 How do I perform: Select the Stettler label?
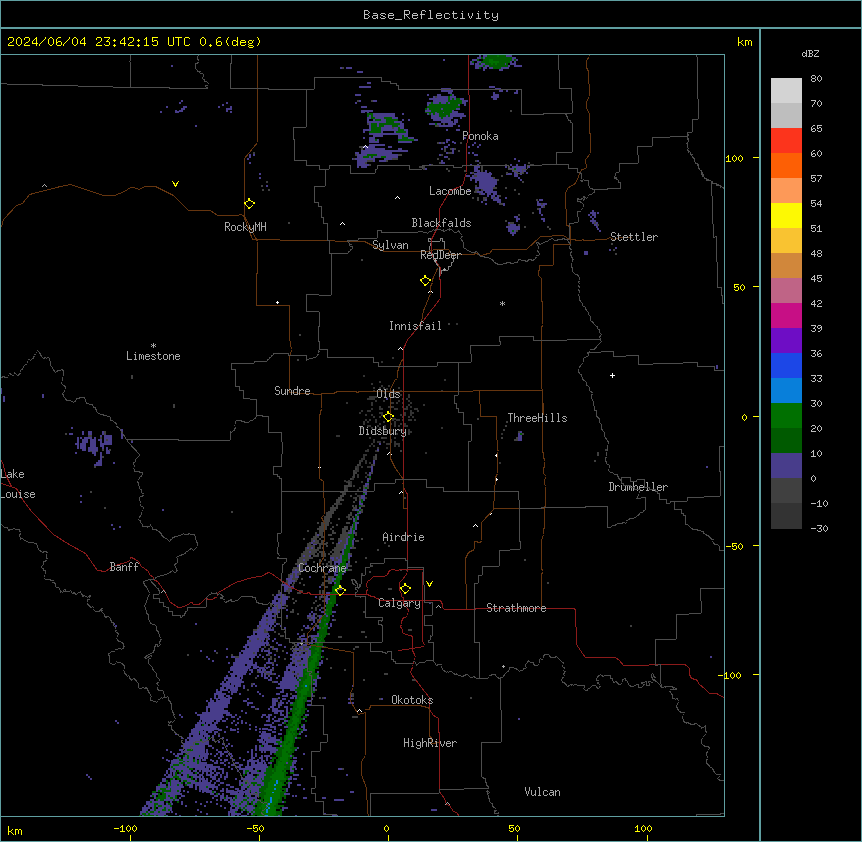(634, 237)
